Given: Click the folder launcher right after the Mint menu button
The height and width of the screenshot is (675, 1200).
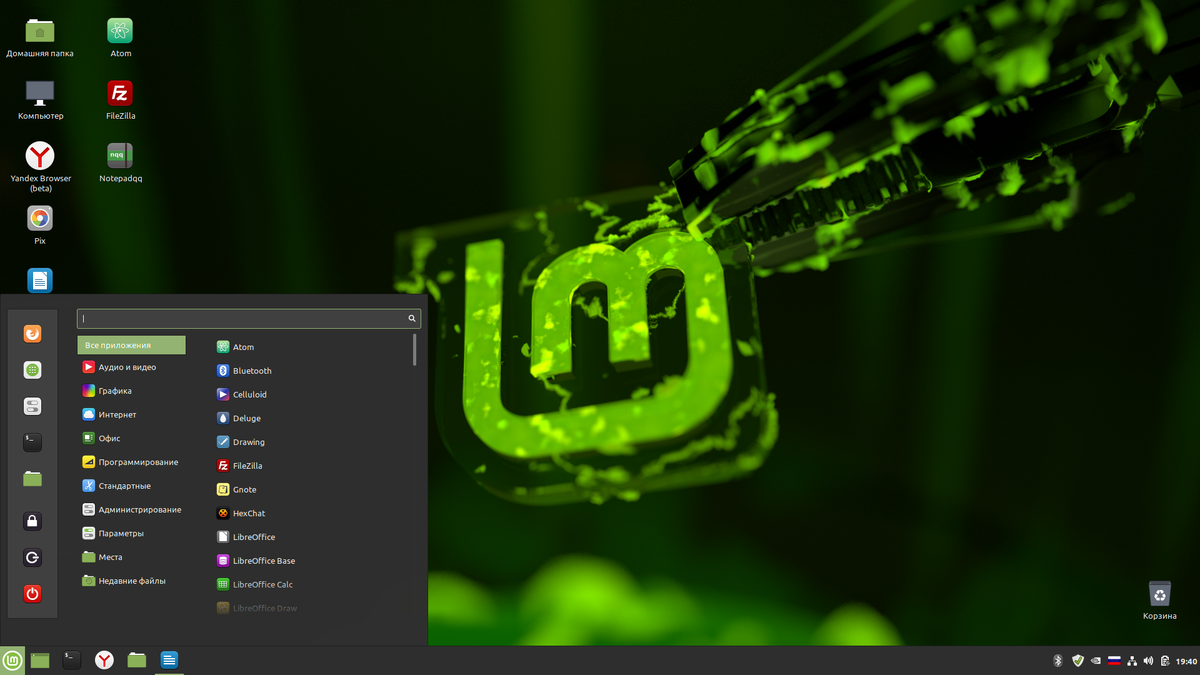Looking at the screenshot, I should coord(40,660).
